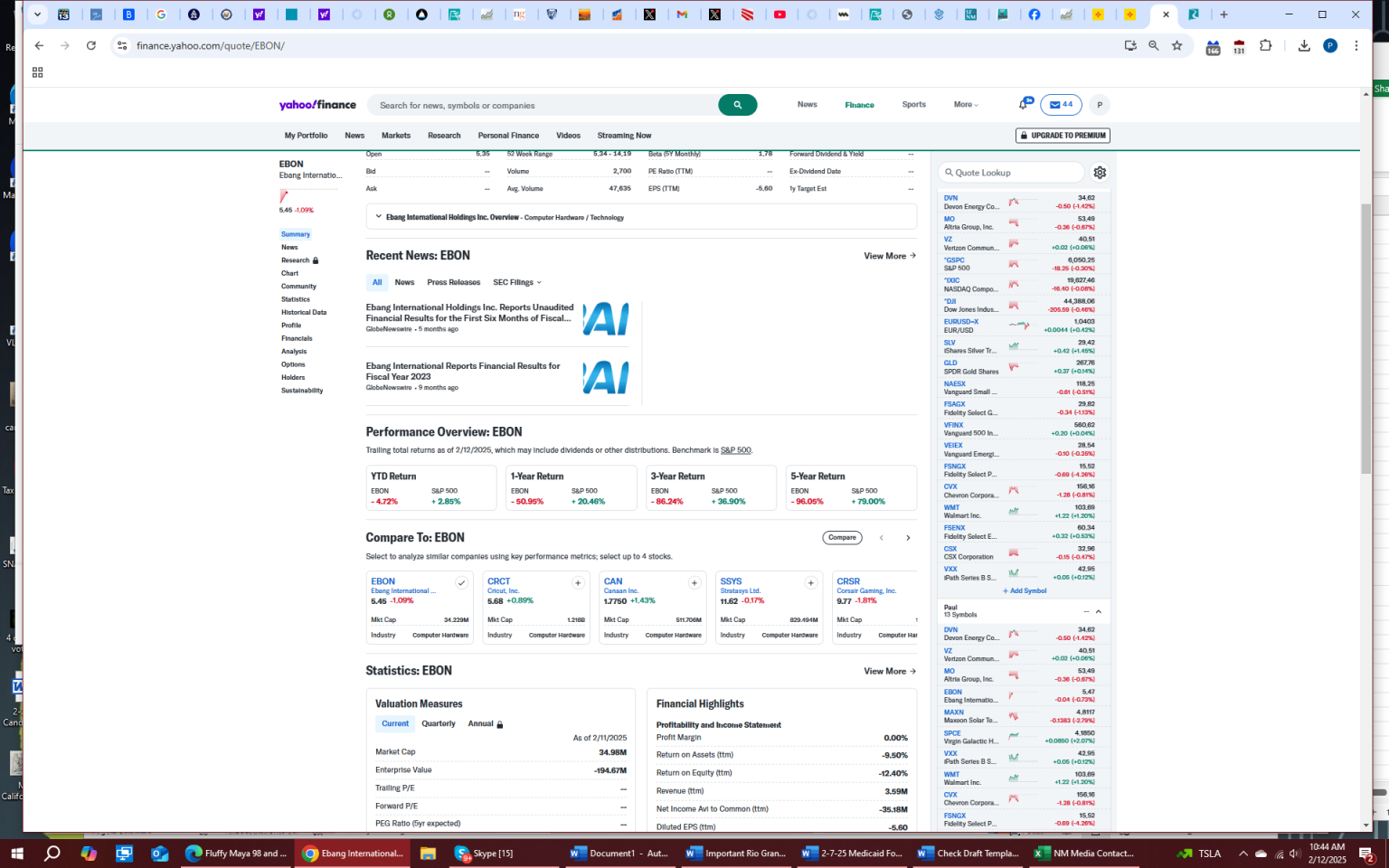
Task: Click the Yahoo Finance logo
Action: coord(317,105)
